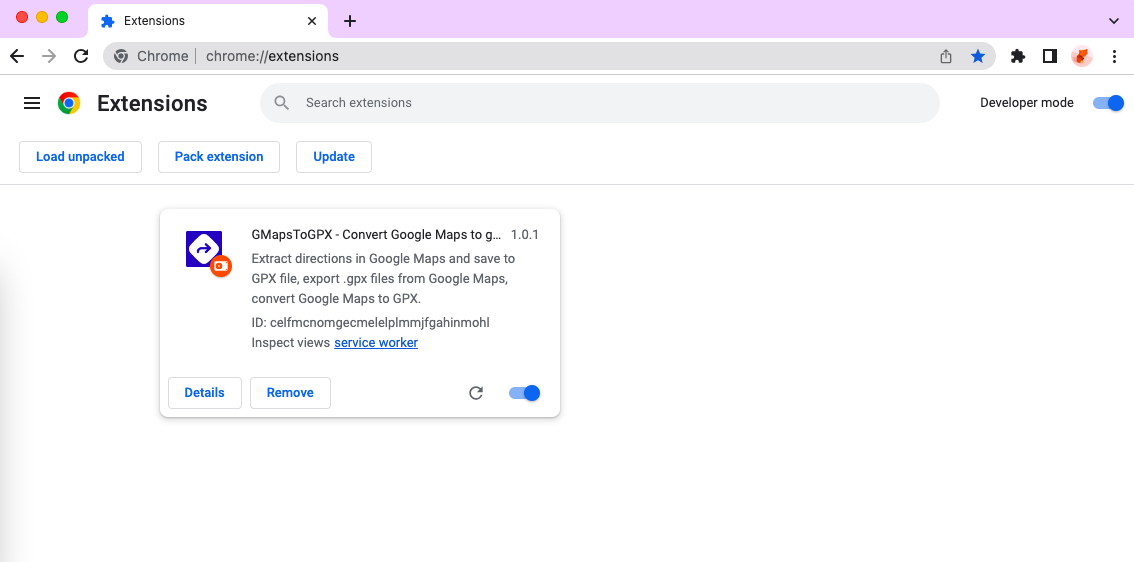Open the service worker inspect link
Screen dimensions: 1134x562
click(x=376, y=342)
